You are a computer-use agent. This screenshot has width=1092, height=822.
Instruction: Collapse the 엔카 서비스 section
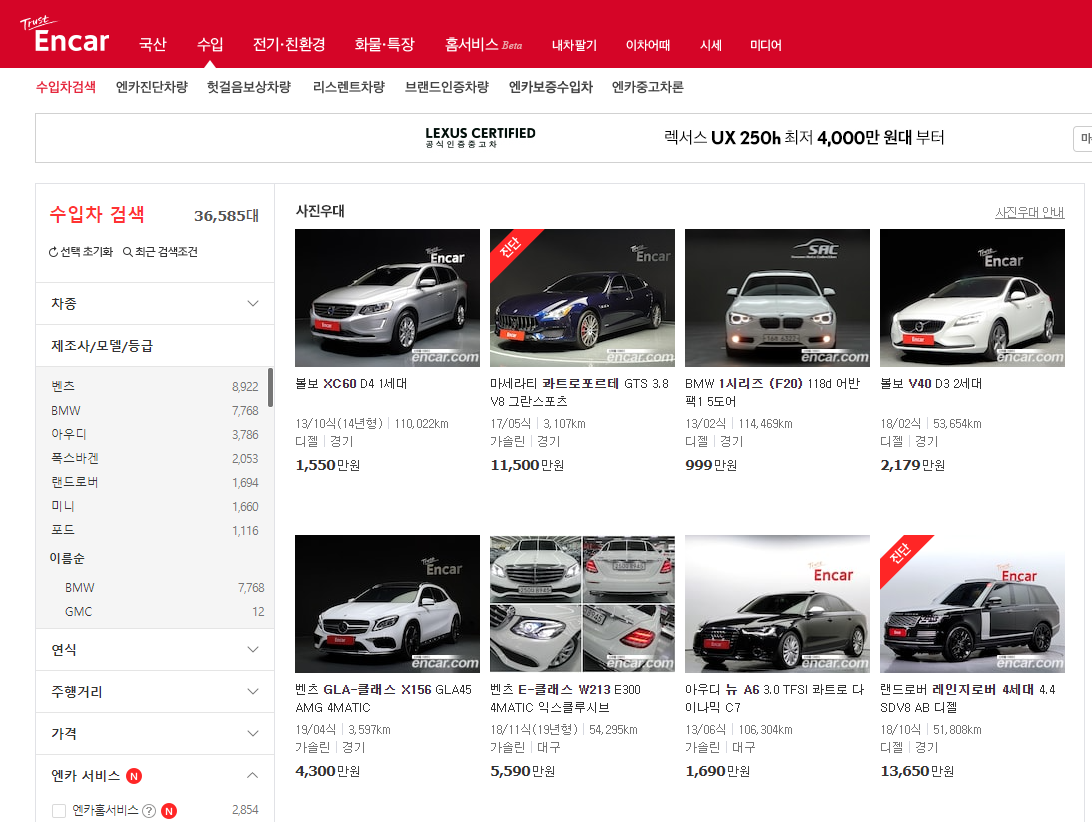[x=252, y=775]
